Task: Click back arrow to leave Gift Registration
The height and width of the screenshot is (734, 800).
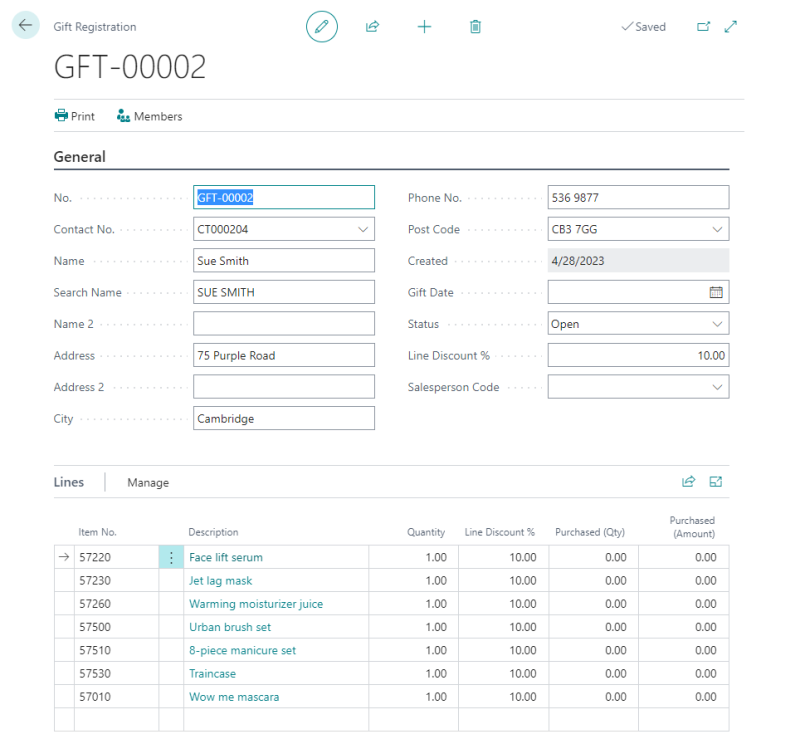Action: click(24, 25)
